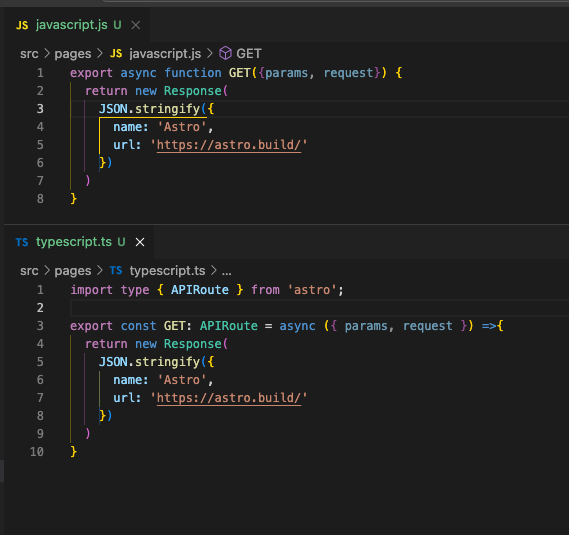
Task: Click the JS file icon on javascript.js tab
Action: pos(22,25)
